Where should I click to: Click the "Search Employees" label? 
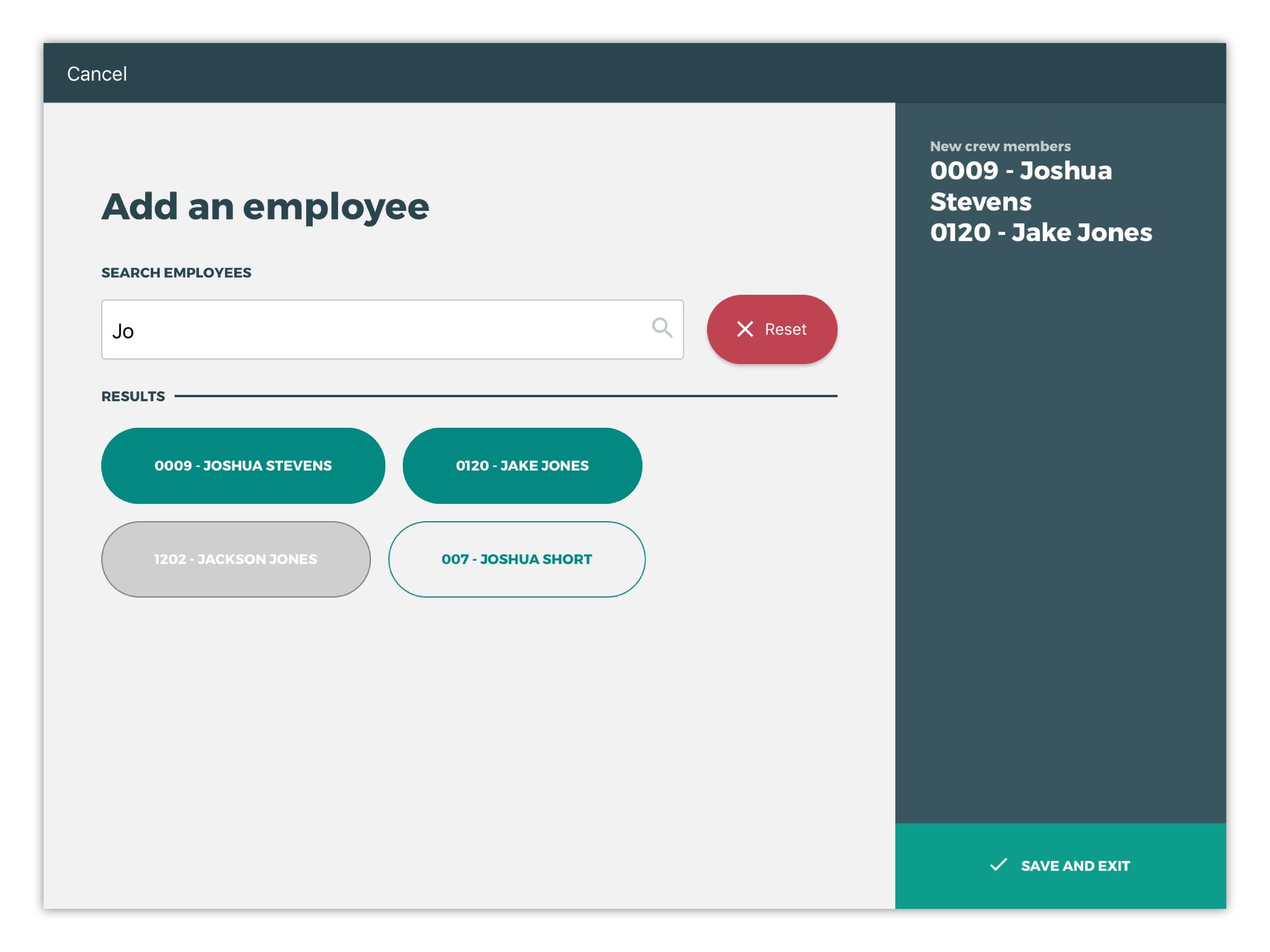[176, 273]
